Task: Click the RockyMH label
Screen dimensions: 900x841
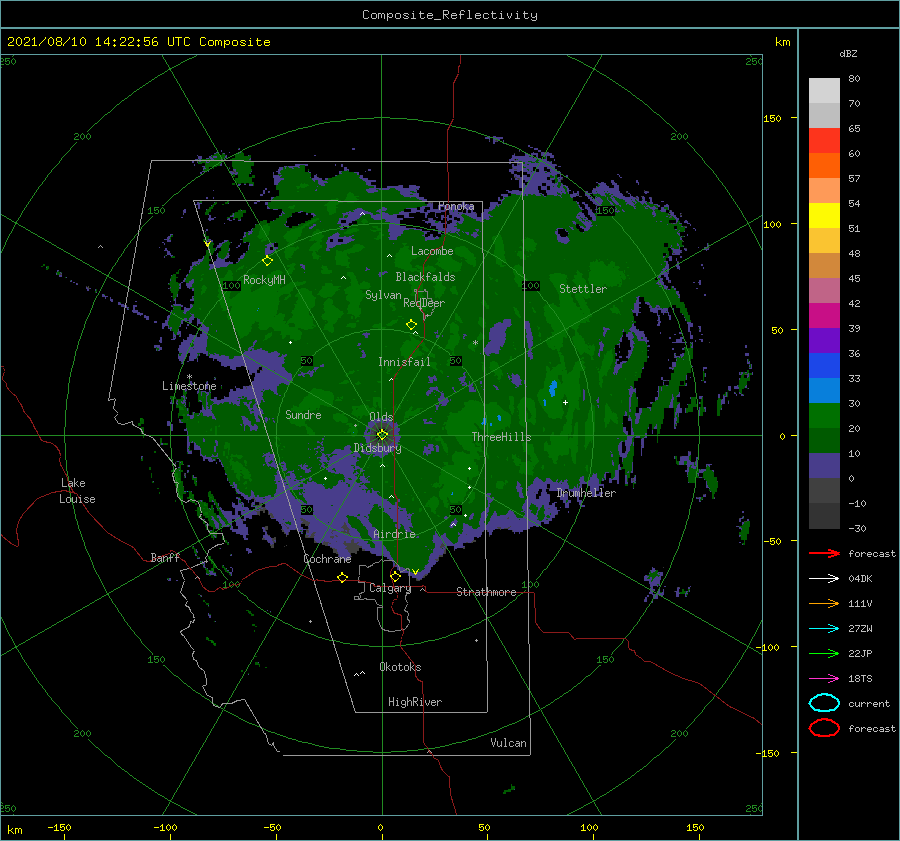Action: 264,280
